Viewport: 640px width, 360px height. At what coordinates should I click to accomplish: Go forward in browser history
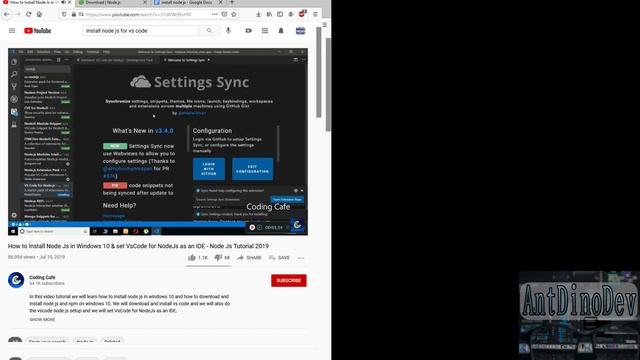(x=18, y=14)
